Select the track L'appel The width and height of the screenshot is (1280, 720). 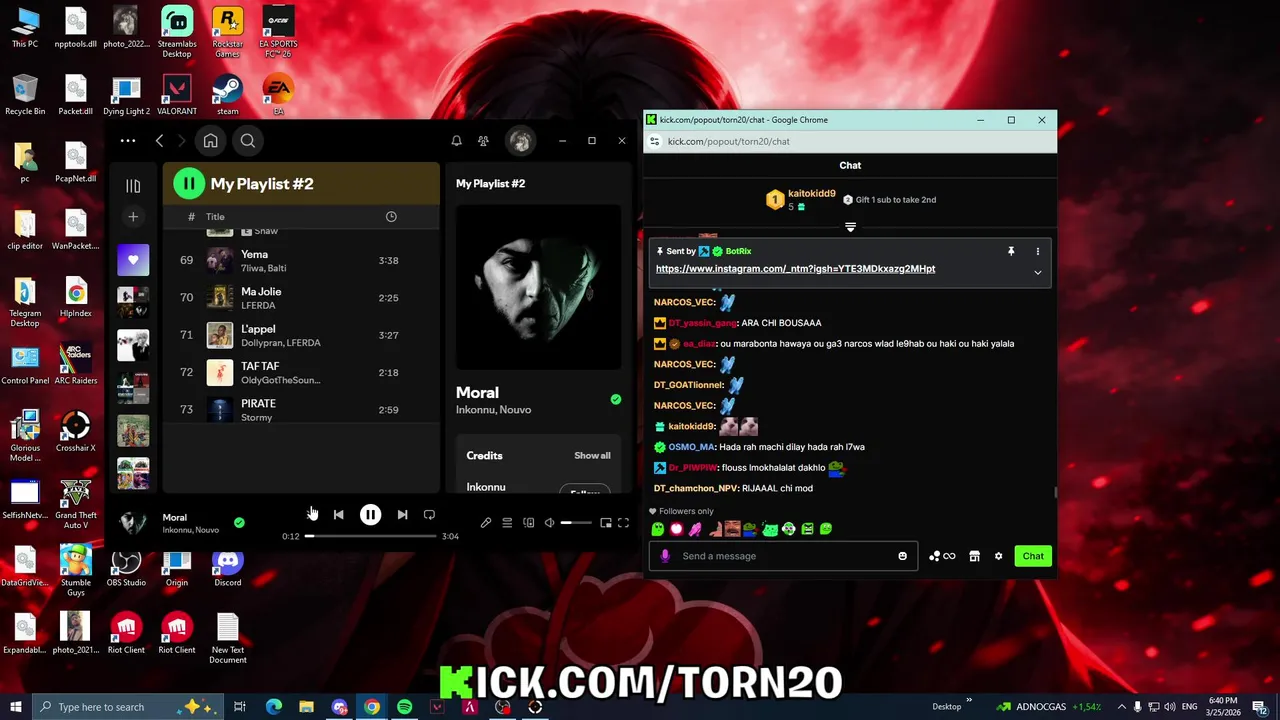[x=301, y=335]
